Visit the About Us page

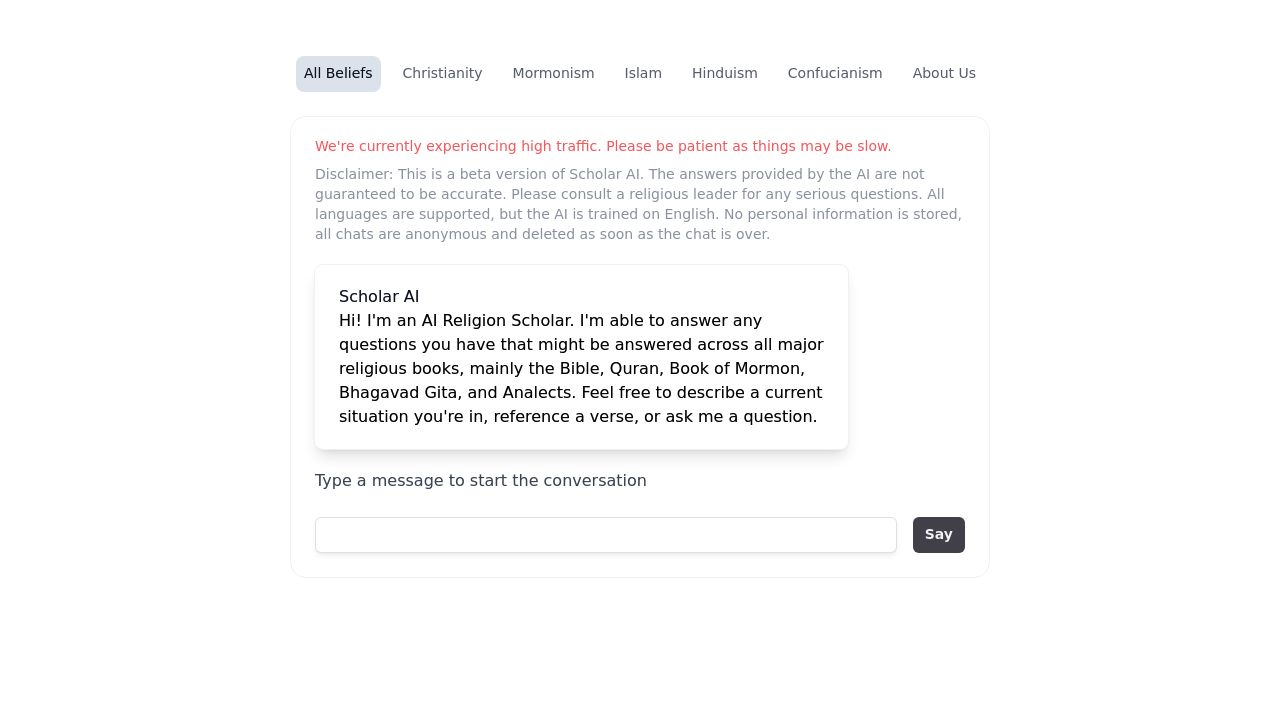click(944, 74)
